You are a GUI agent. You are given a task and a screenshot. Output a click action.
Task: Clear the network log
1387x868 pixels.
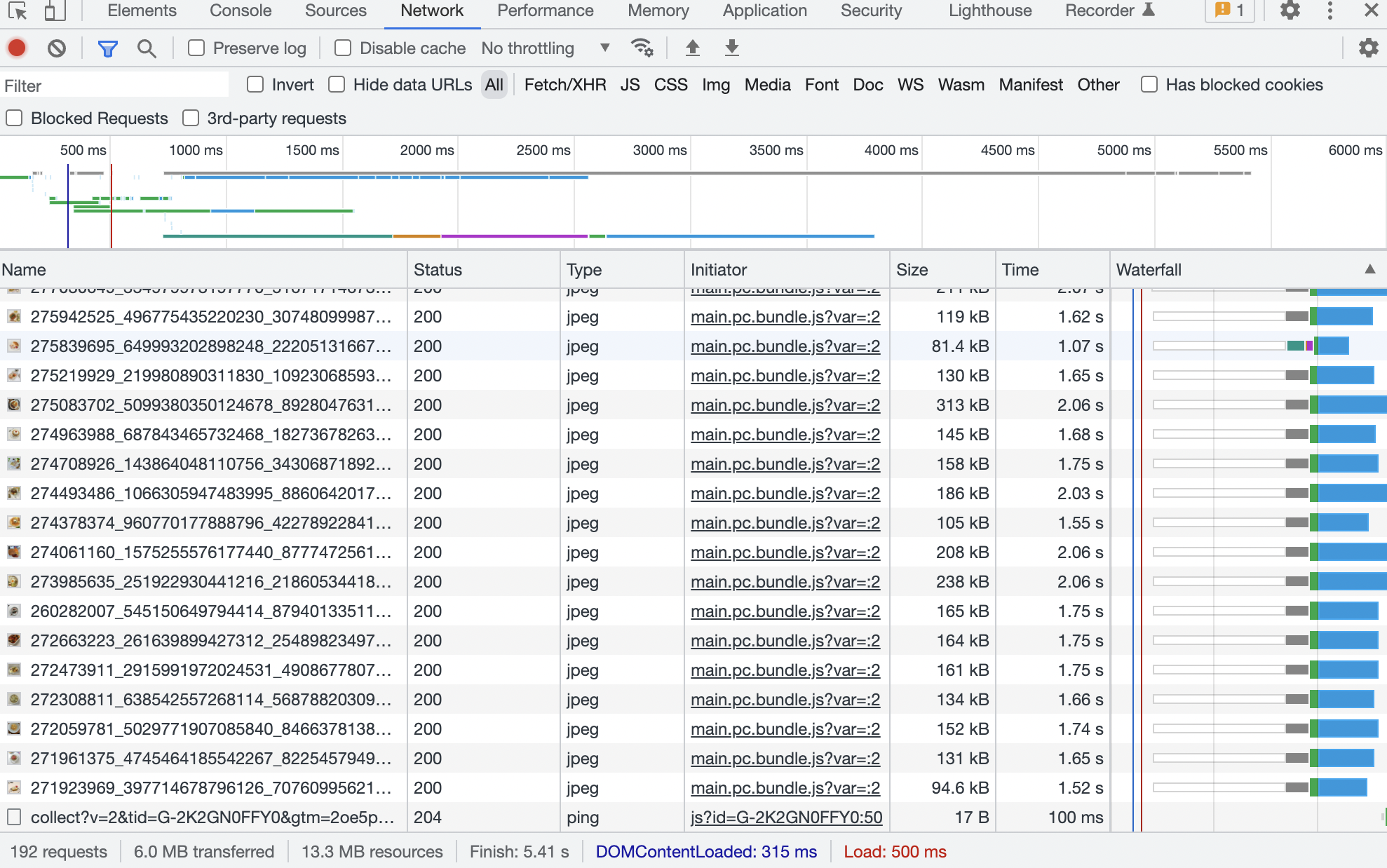(x=57, y=48)
